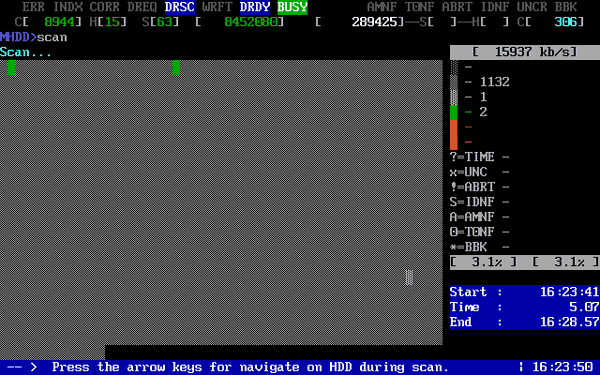Click the left 3.1% progress indicator
Viewport: 600px width, 375px height.
[483, 262]
